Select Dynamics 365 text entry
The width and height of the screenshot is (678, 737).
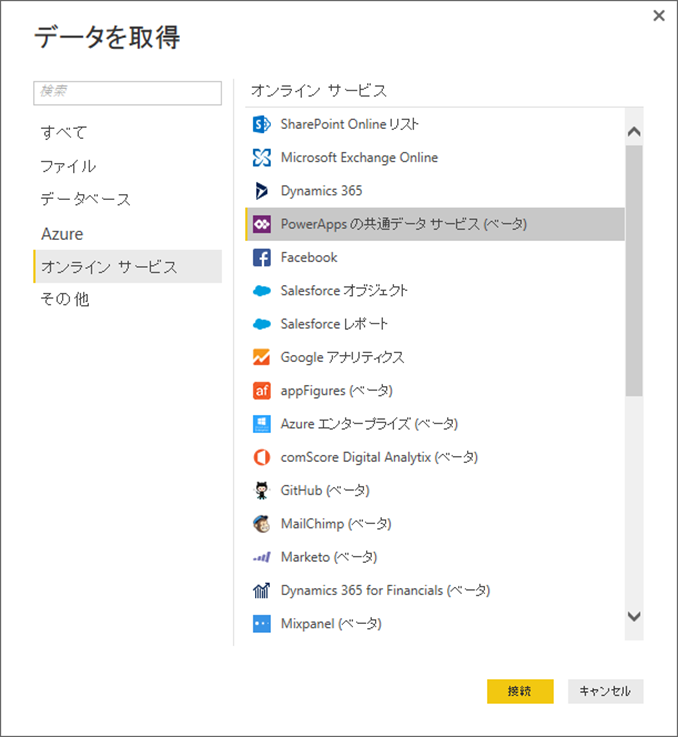pos(322,191)
